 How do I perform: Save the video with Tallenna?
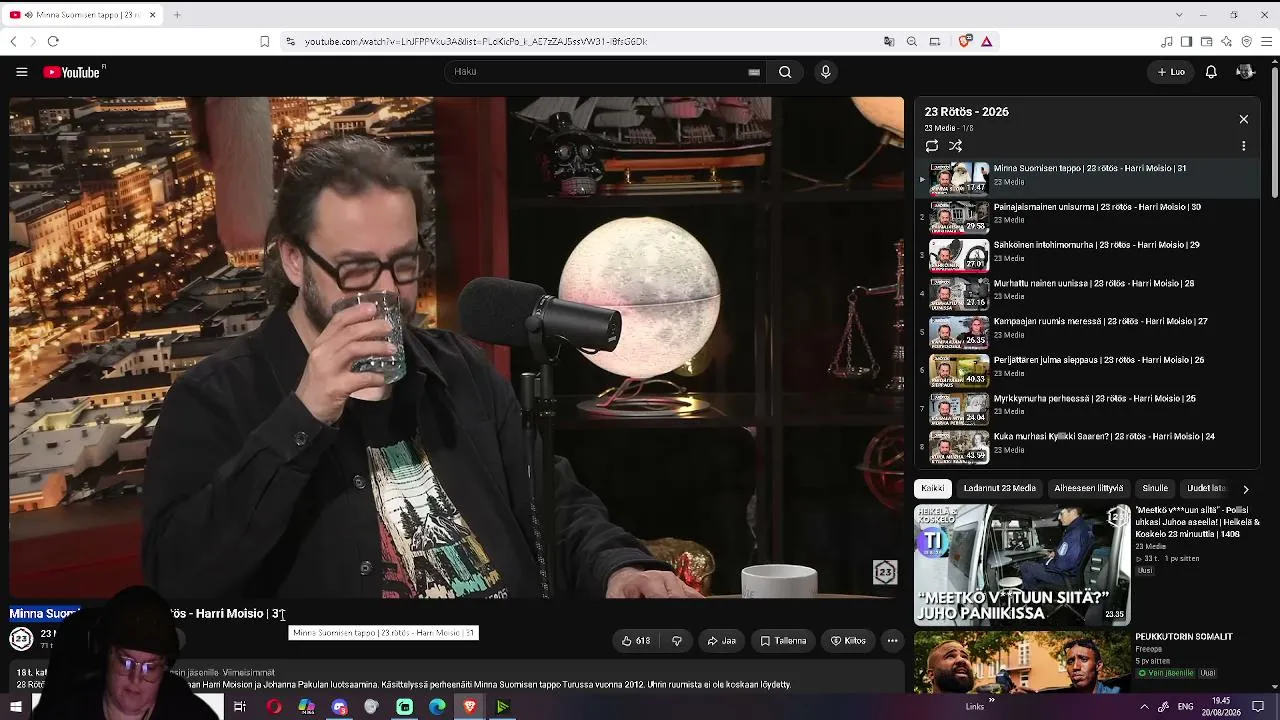click(783, 641)
